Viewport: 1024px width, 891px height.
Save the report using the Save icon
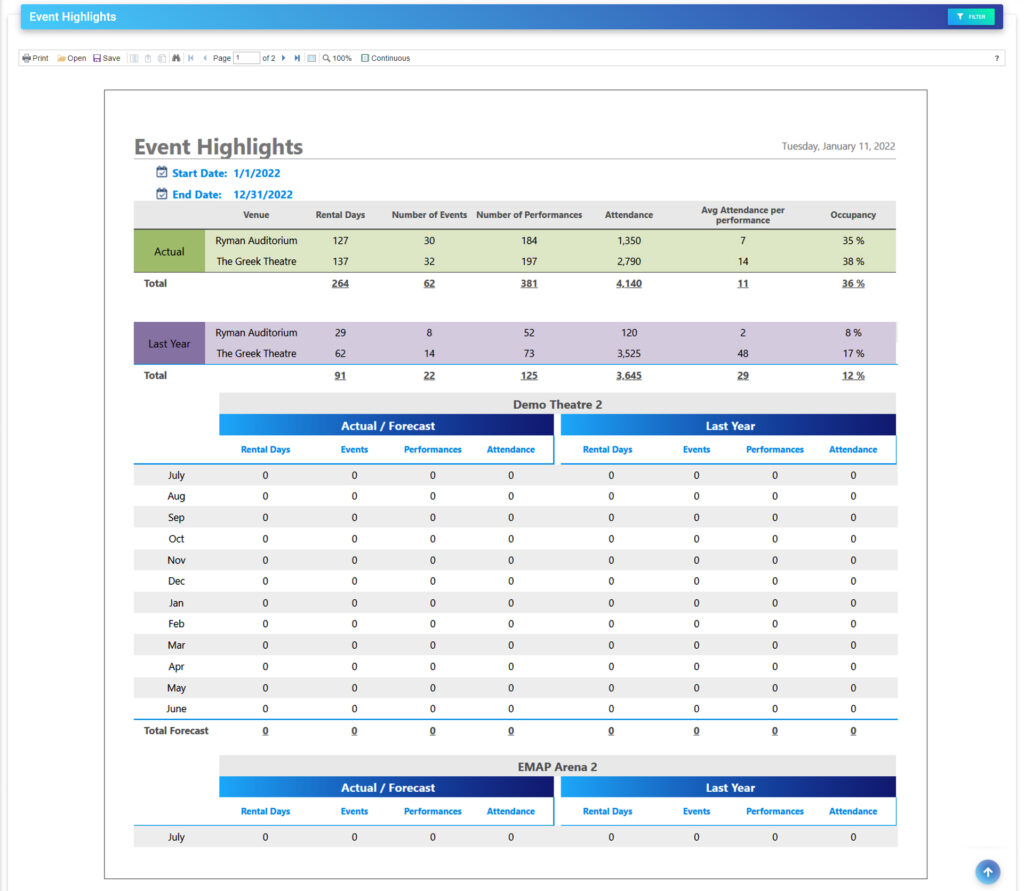(105, 57)
